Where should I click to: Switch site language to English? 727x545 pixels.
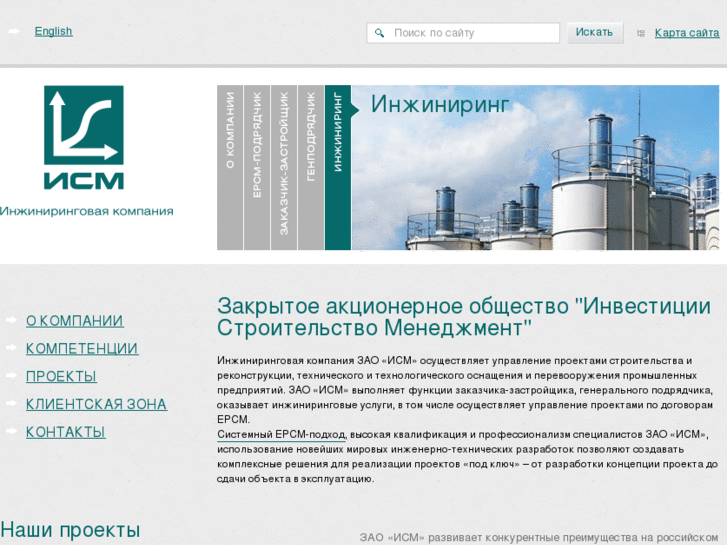(53, 32)
